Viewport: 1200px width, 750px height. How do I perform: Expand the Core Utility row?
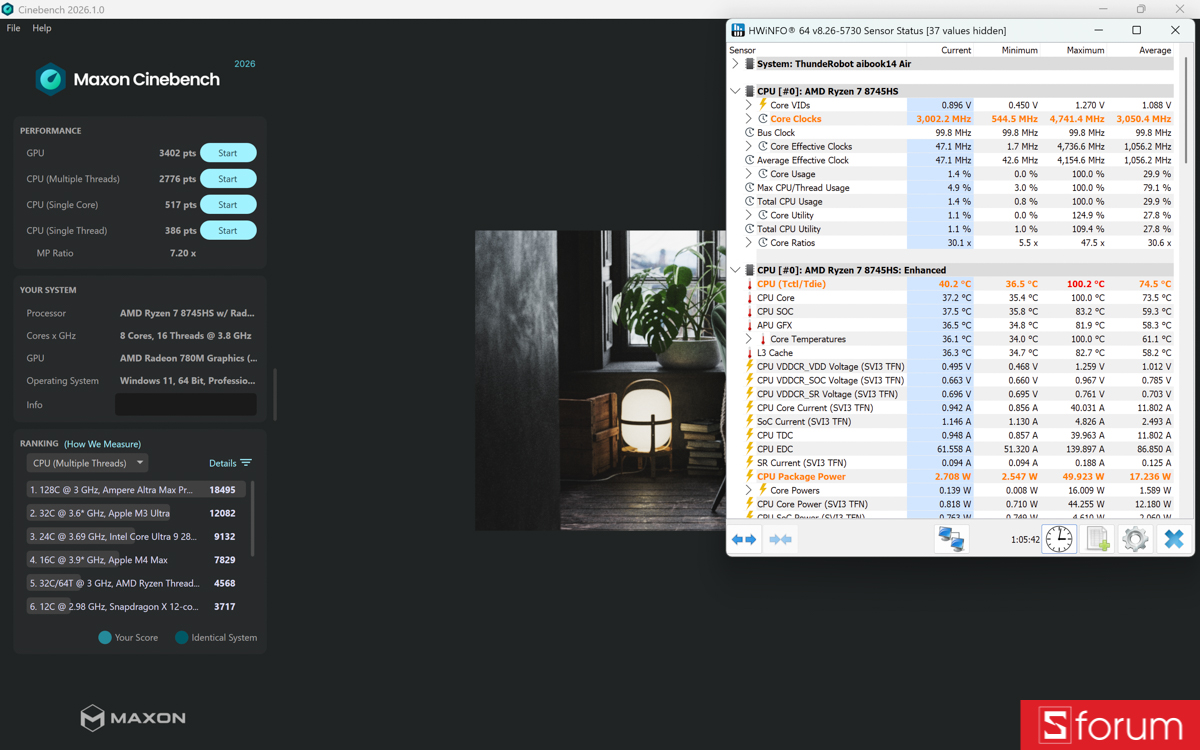coord(749,215)
